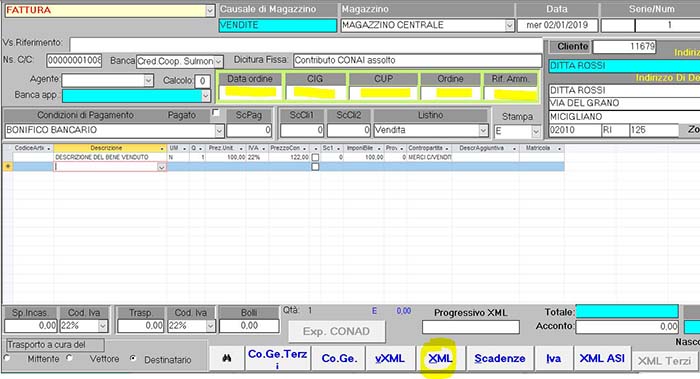Open Prez.Unit column header filter arrow
The height and width of the screenshot is (379, 700).
point(241,148)
